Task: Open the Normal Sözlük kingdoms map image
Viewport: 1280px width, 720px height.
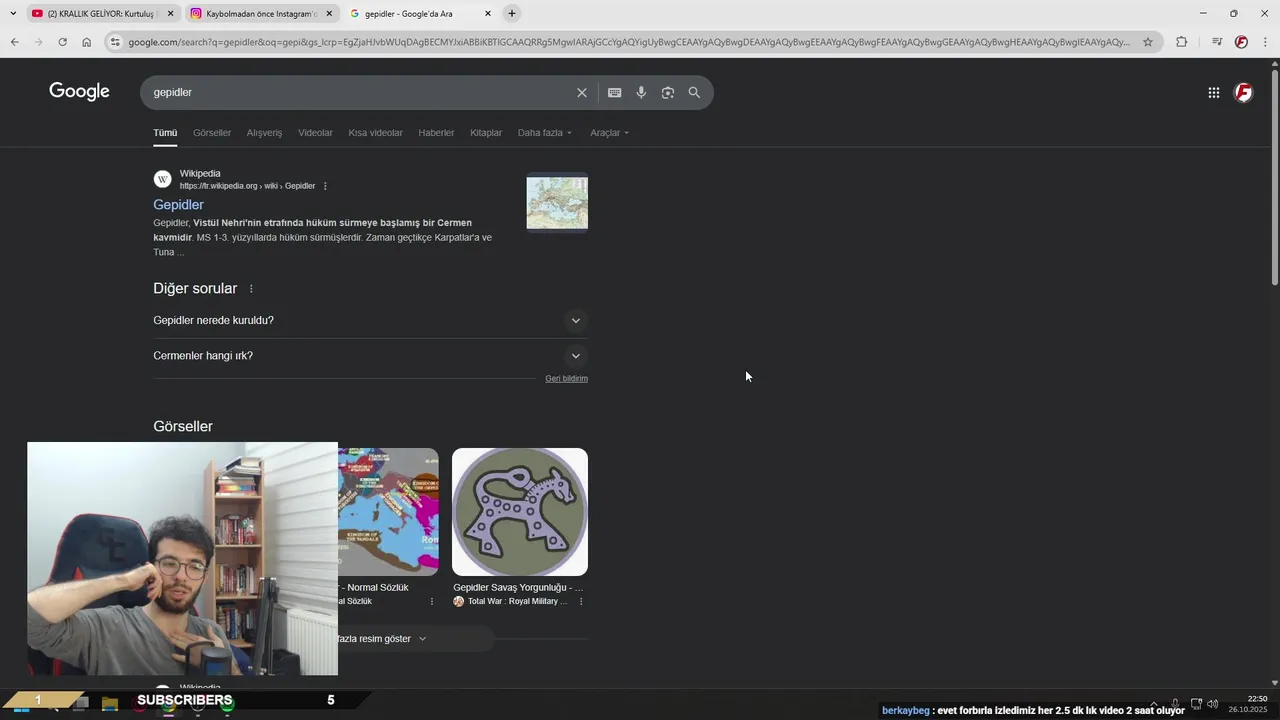Action: [388, 512]
